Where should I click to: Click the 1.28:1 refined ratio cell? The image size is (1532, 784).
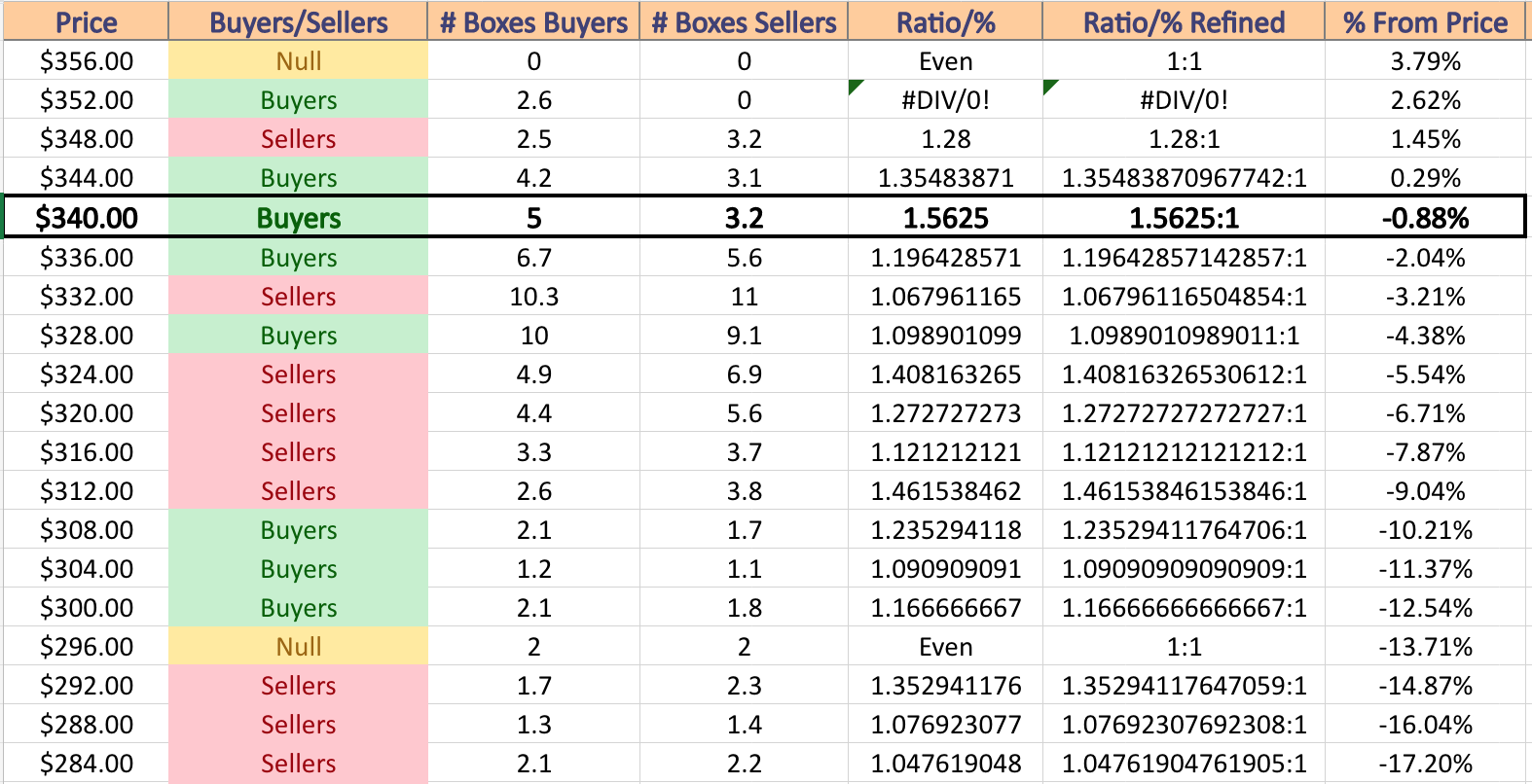(1184, 139)
